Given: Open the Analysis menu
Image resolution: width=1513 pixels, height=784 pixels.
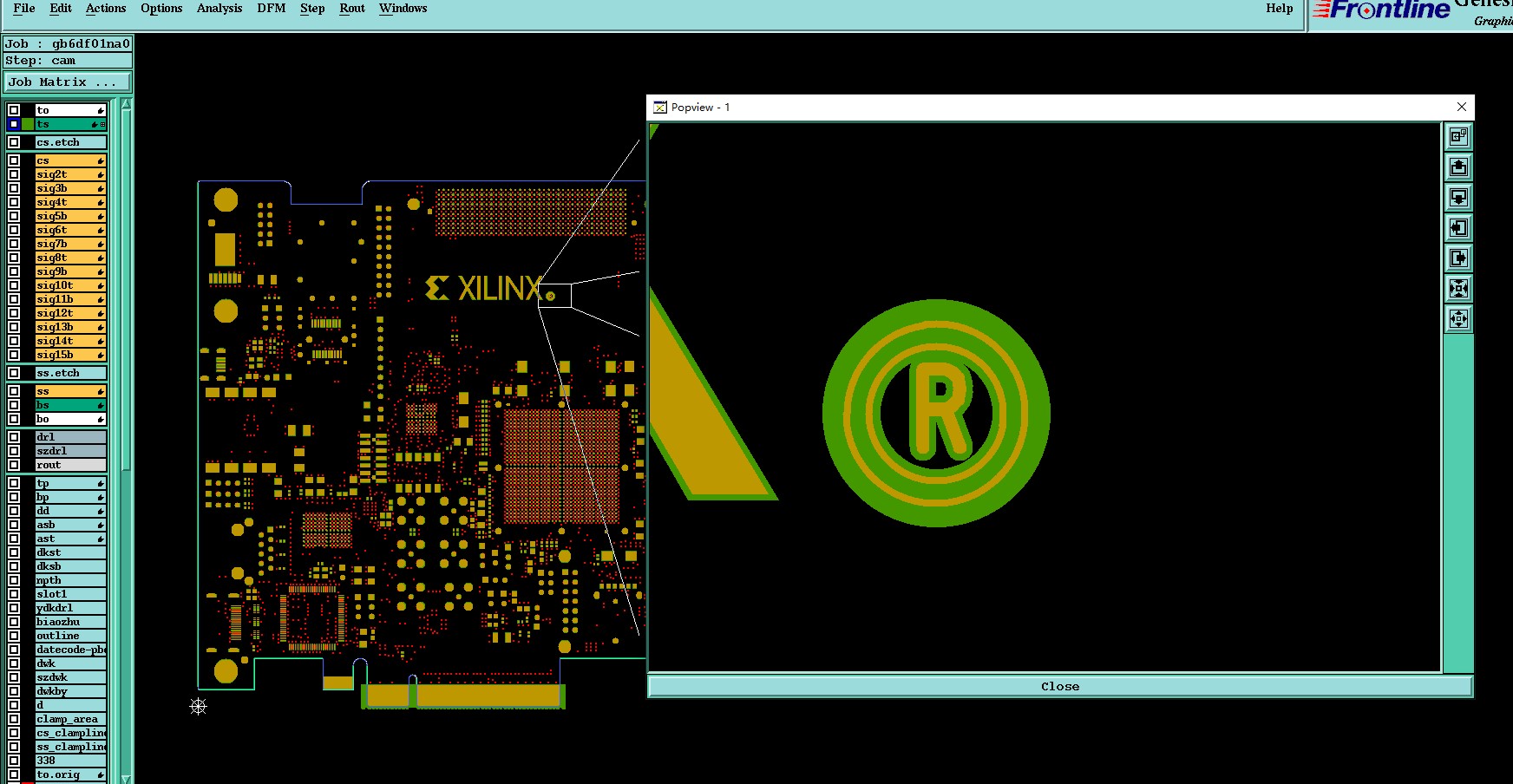Looking at the screenshot, I should coord(219,9).
